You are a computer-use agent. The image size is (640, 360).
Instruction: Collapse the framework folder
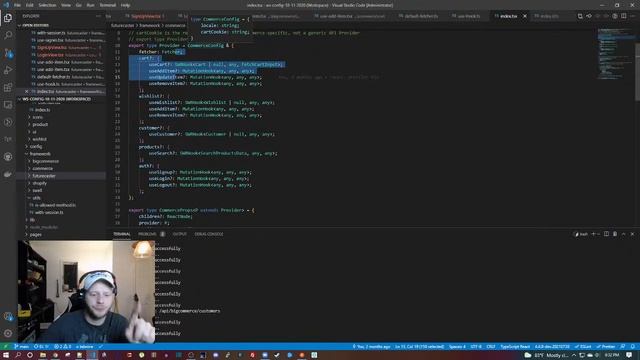(40, 154)
